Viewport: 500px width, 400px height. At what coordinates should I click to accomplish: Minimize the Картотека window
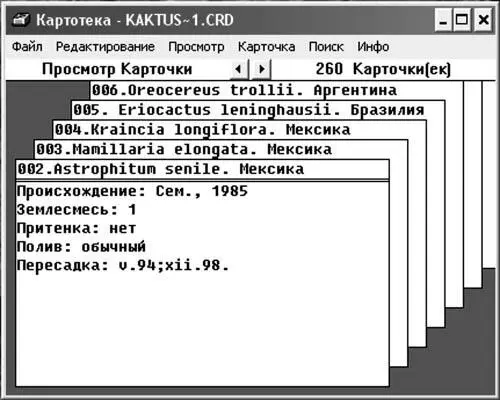coord(443,20)
